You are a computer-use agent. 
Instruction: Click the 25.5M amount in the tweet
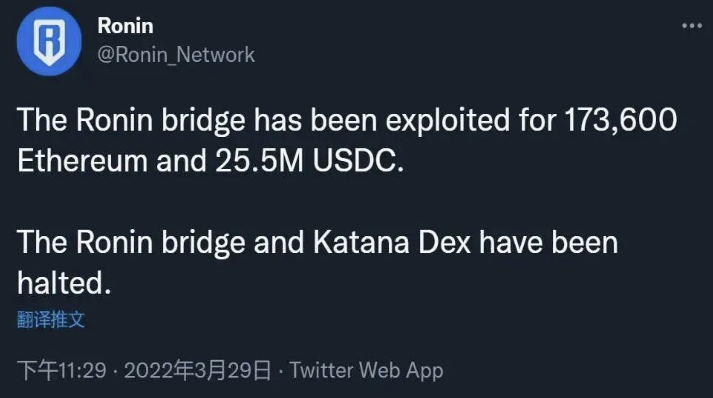pos(259,161)
